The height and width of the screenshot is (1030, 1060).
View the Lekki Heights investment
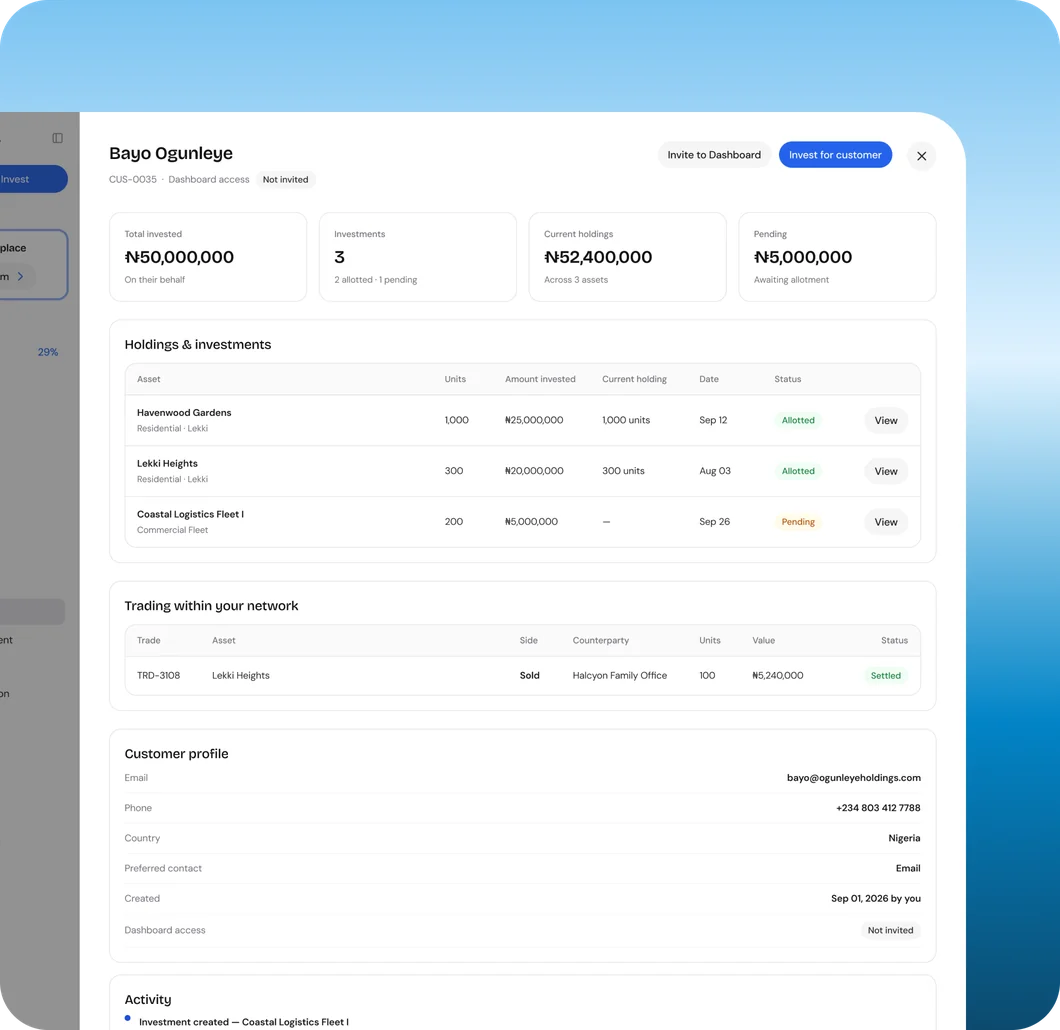click(886, 471)
